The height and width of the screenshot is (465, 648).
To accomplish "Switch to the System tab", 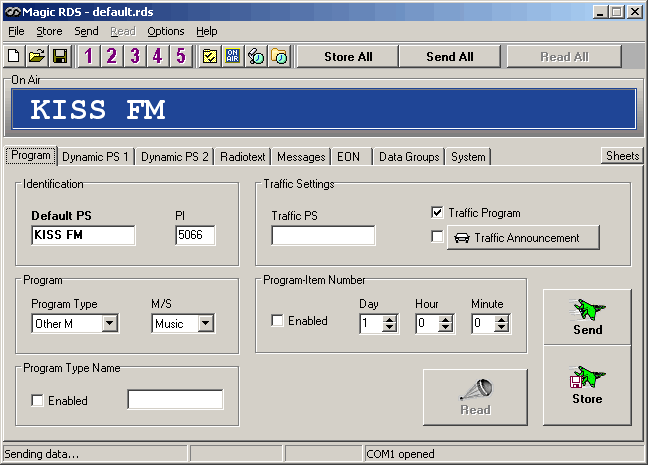I will click(468, 157).
